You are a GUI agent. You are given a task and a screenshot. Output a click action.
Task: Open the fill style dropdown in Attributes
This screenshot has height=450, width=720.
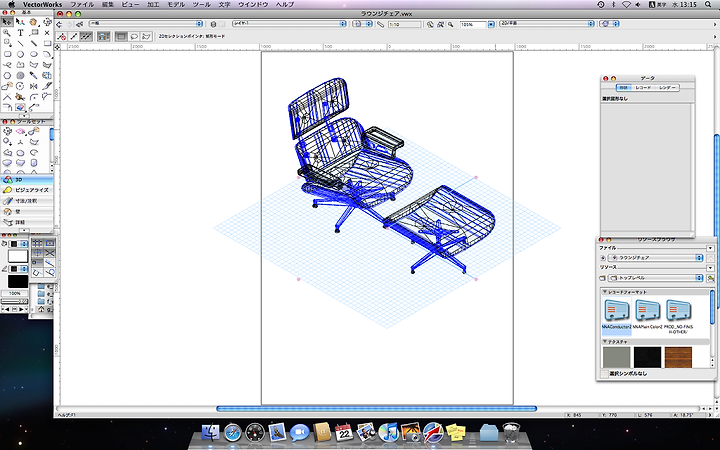pos(19,244)
